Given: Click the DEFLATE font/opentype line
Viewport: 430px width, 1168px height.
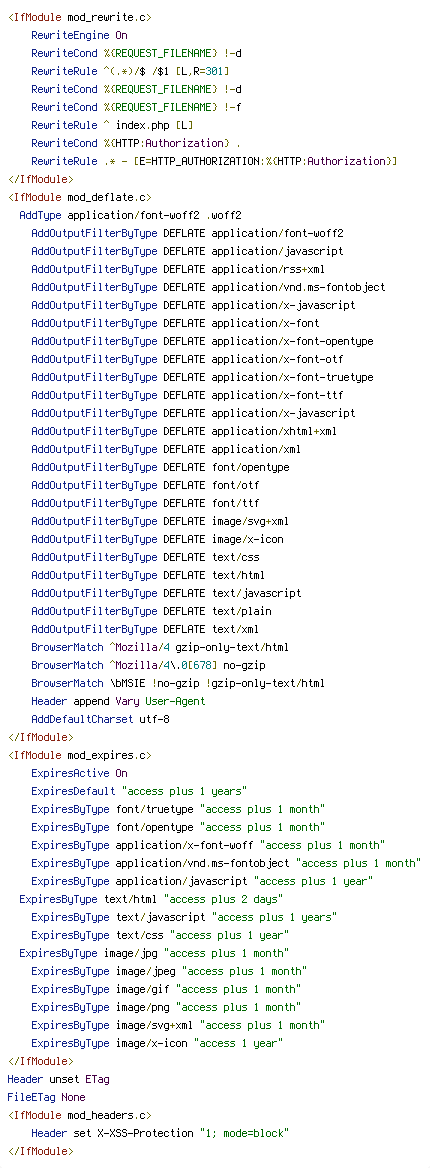Looking at the screenshot, I should 160,467.
